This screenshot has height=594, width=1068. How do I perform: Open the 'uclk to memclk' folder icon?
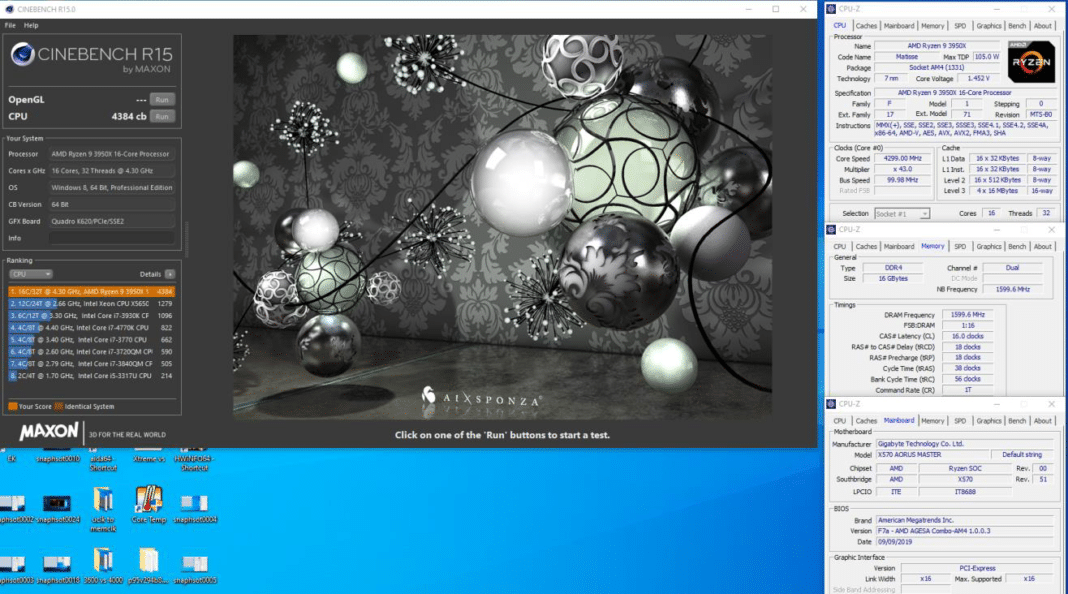(x=103, y=509)
